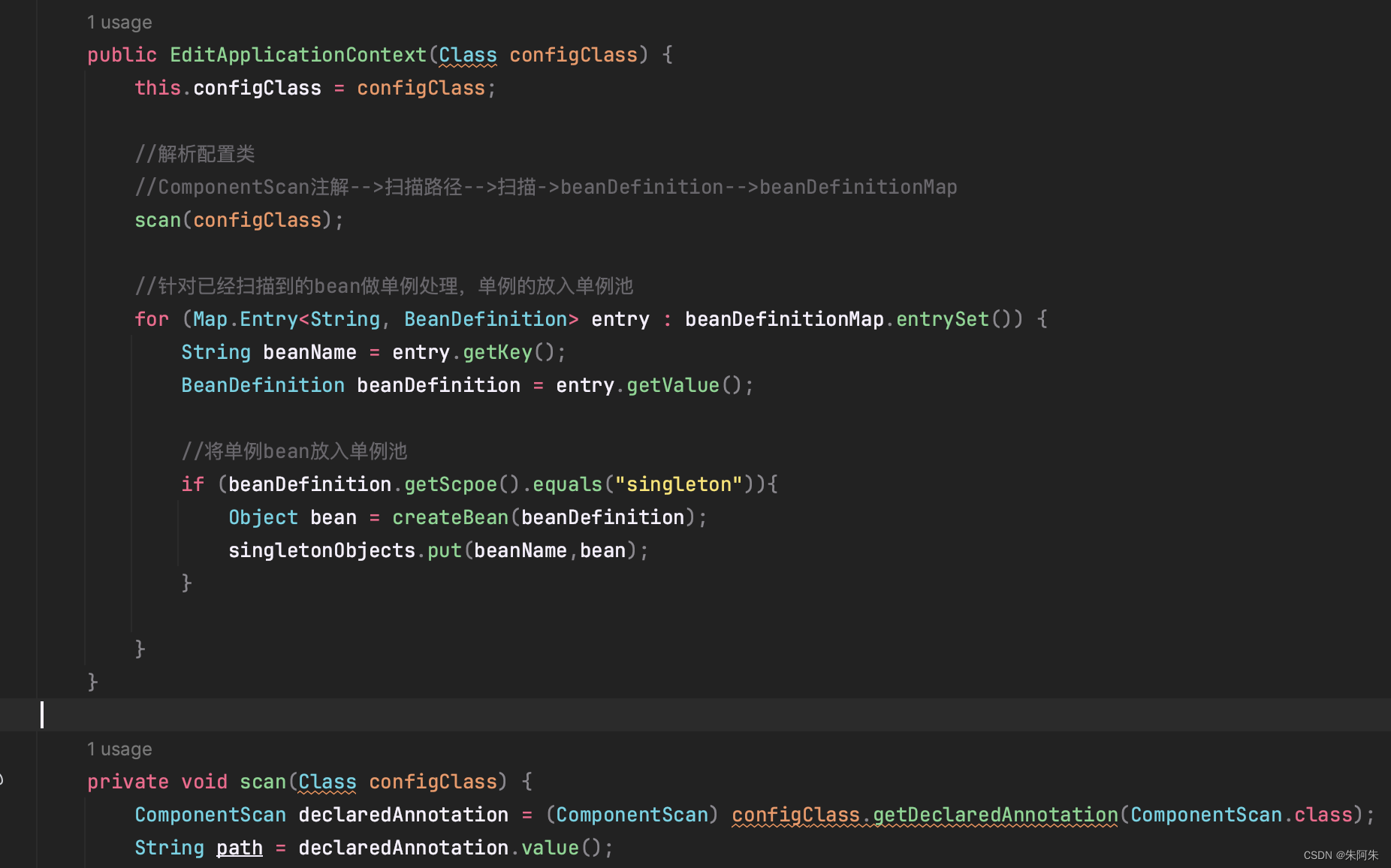
Task: Click the createBean method call
Action: (x=451, y=517)
